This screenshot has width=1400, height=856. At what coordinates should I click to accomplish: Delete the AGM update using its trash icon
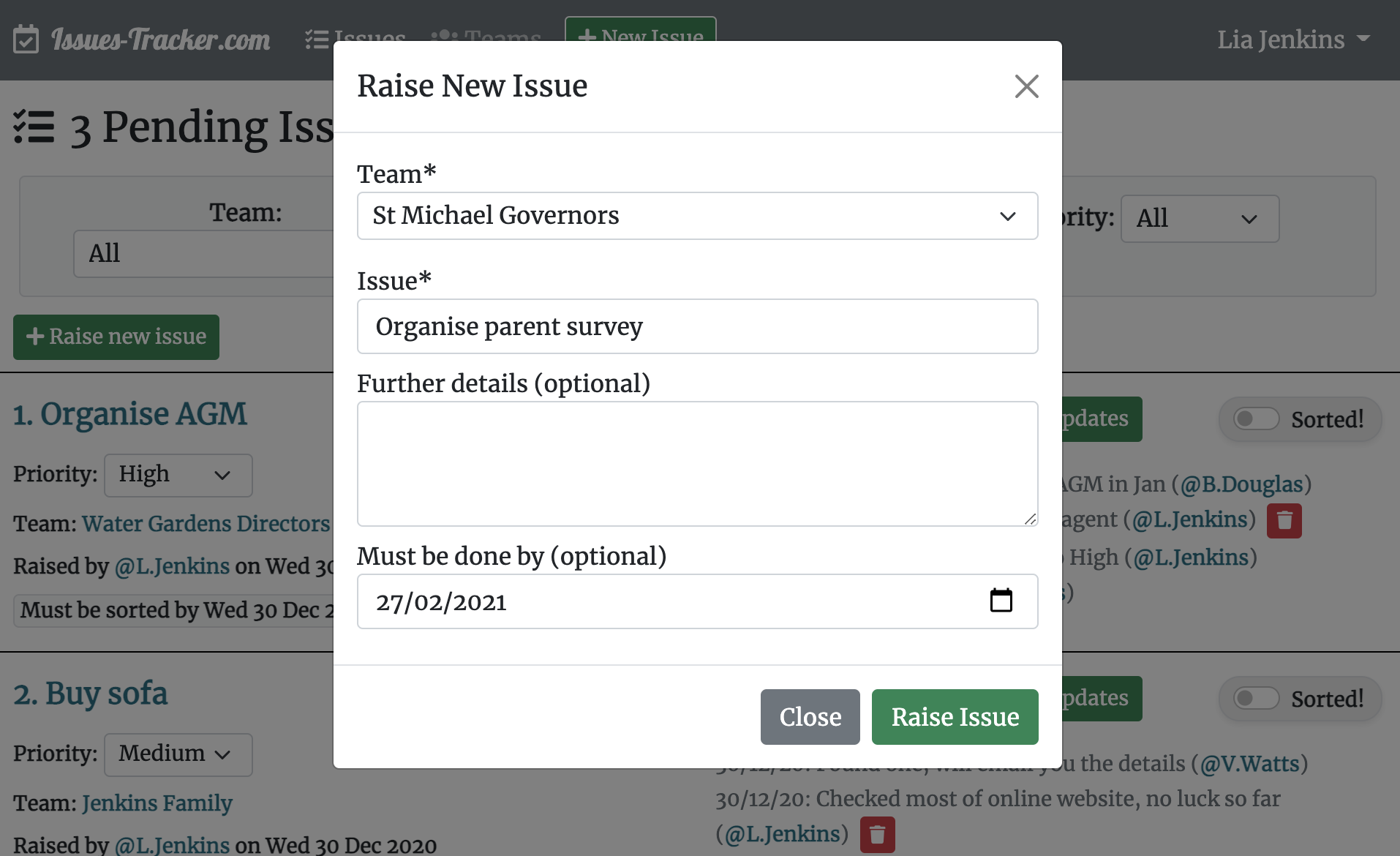(1285, 520)
